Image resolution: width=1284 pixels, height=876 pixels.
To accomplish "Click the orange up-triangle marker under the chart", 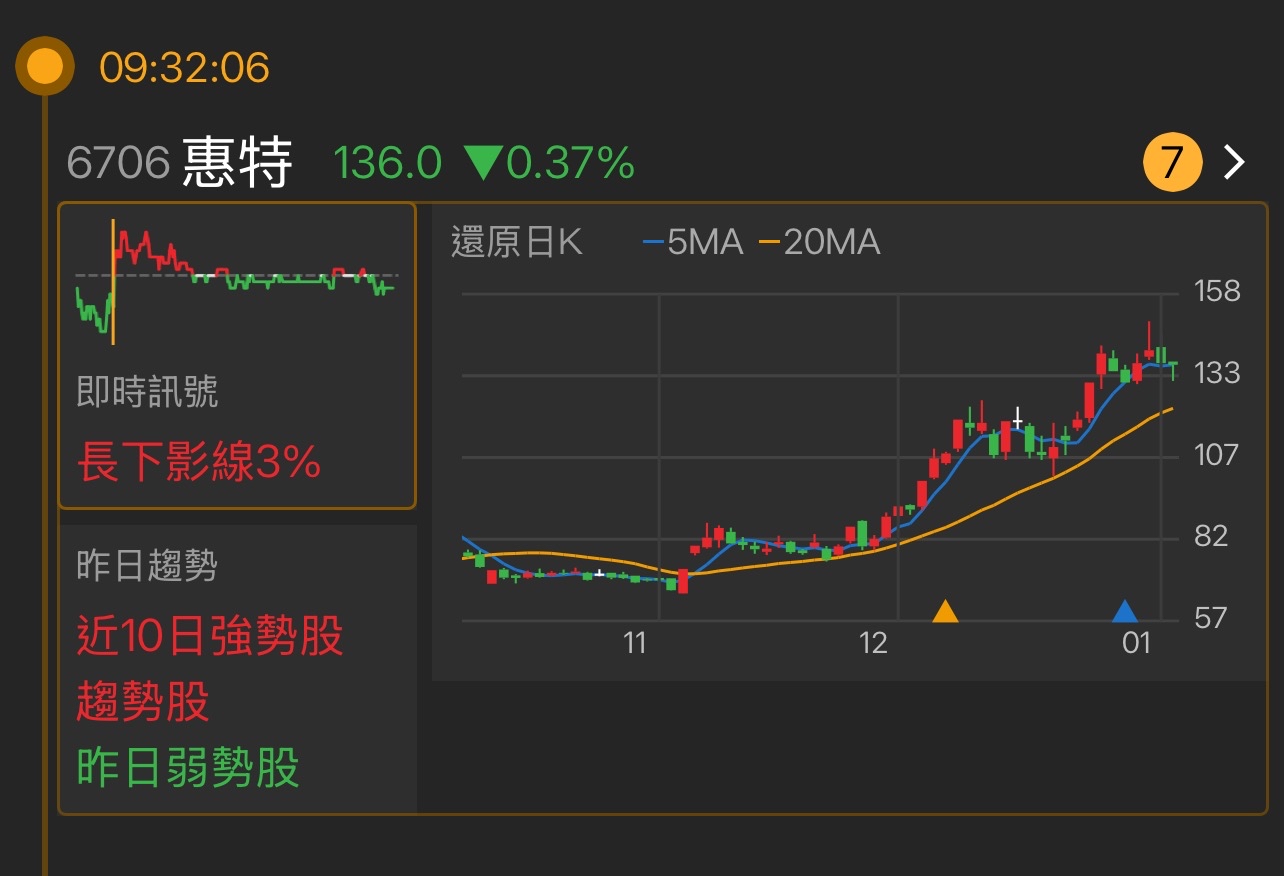I will pyautogui.click(x=946, y=612).
